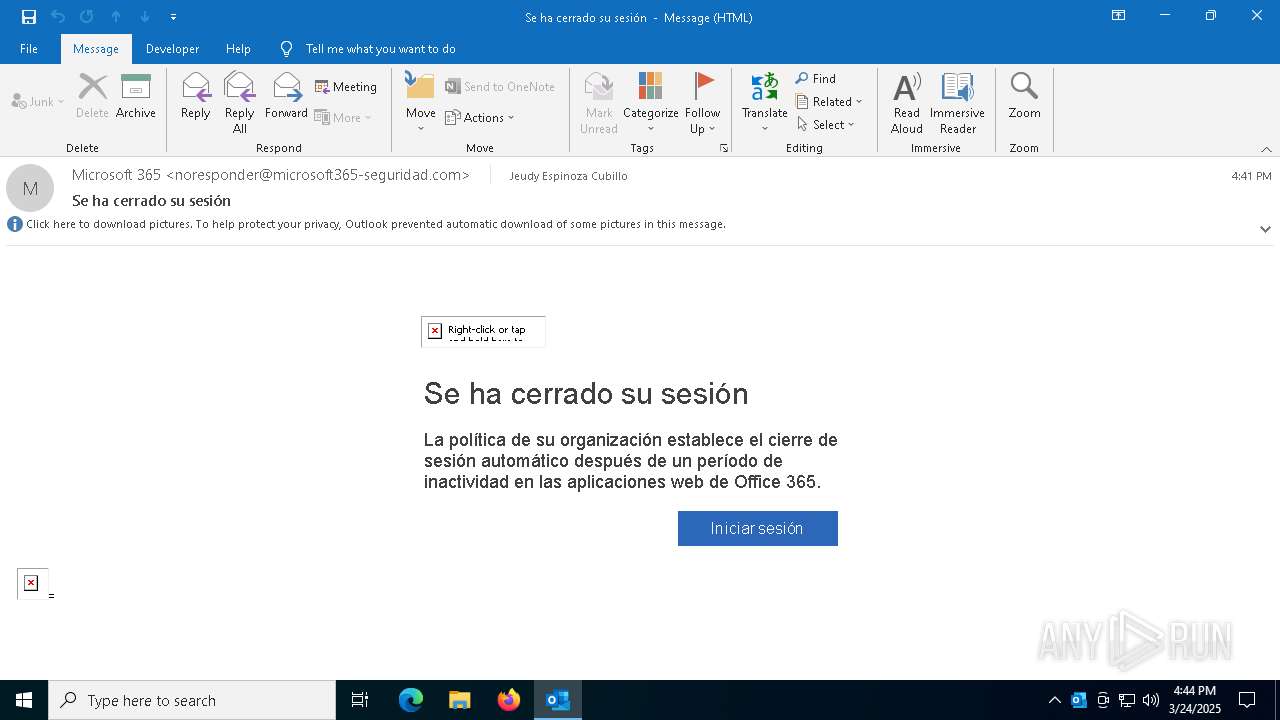Click the Outlook taskbar icon
The height and width of the screenshot is (720, 1280).
pyautogui.click(x=558, y=700)
